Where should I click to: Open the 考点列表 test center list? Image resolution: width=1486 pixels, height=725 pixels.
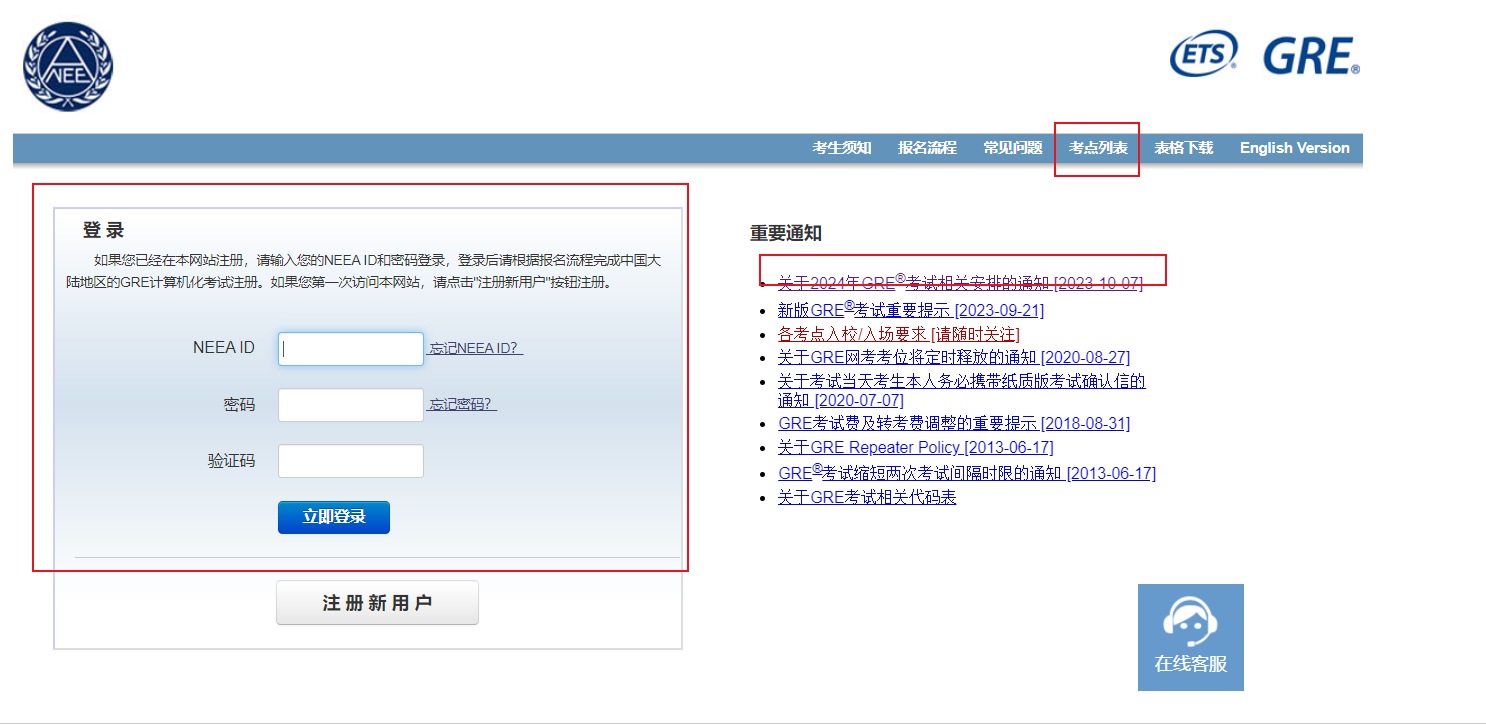[x=1098, y=148]
